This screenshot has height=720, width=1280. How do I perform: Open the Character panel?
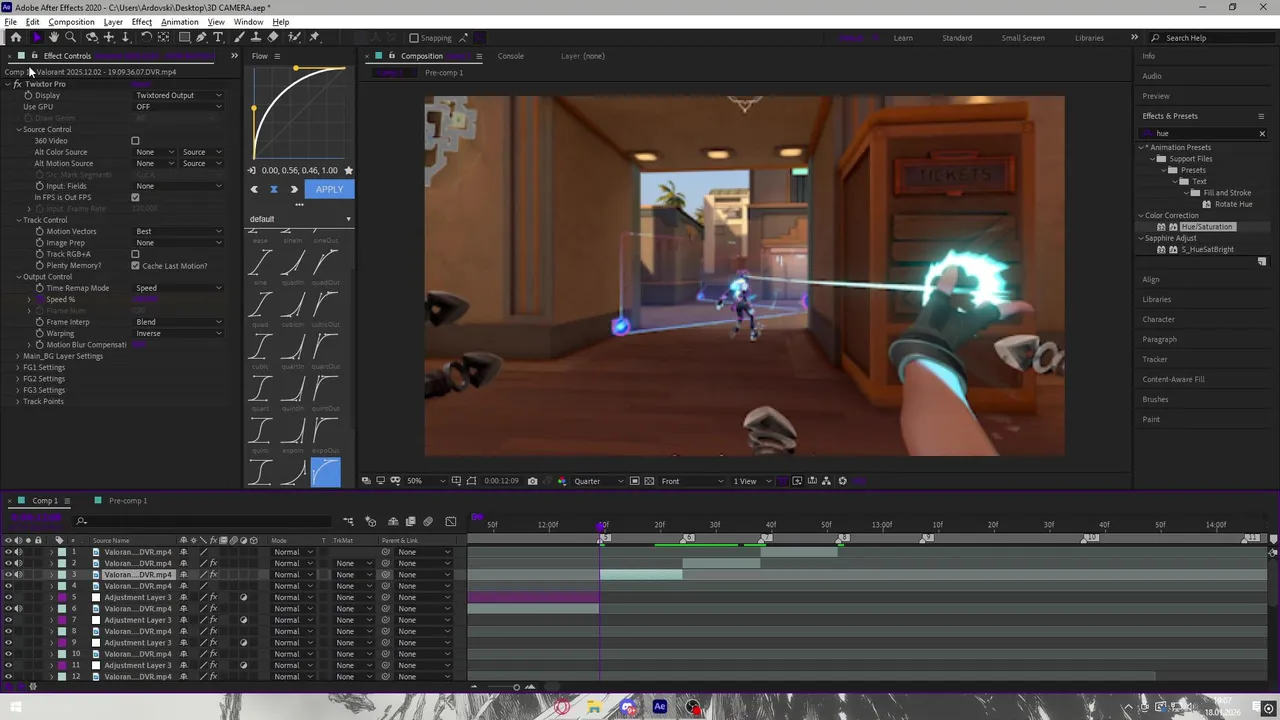coord(1159,319)
